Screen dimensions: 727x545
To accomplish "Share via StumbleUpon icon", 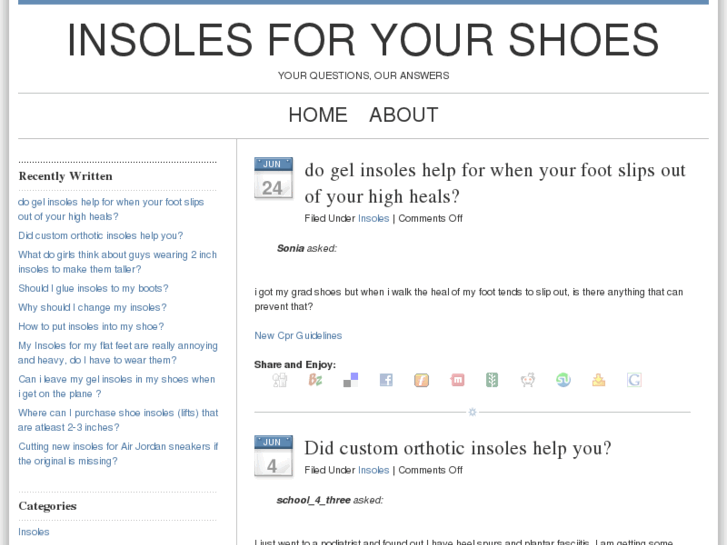I will point(563,380).
